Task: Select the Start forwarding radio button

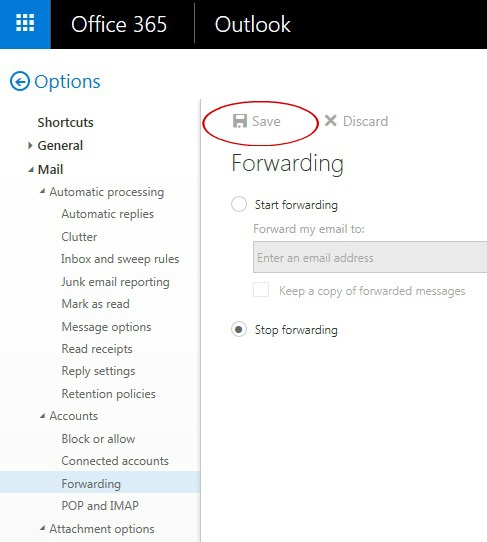Action: [239, 204]
